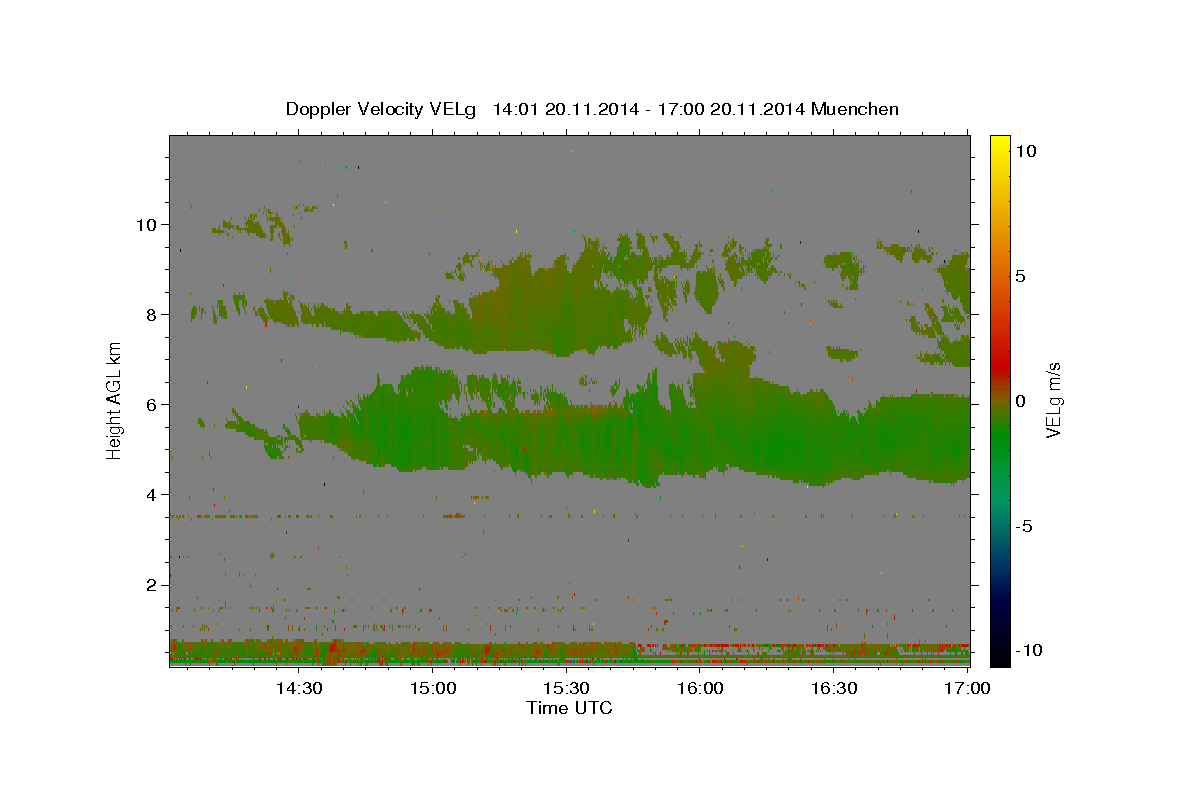Click the plot title "Doppler Velocity VELg"
The image size is (1200, 800).
(x=383, y=109)
